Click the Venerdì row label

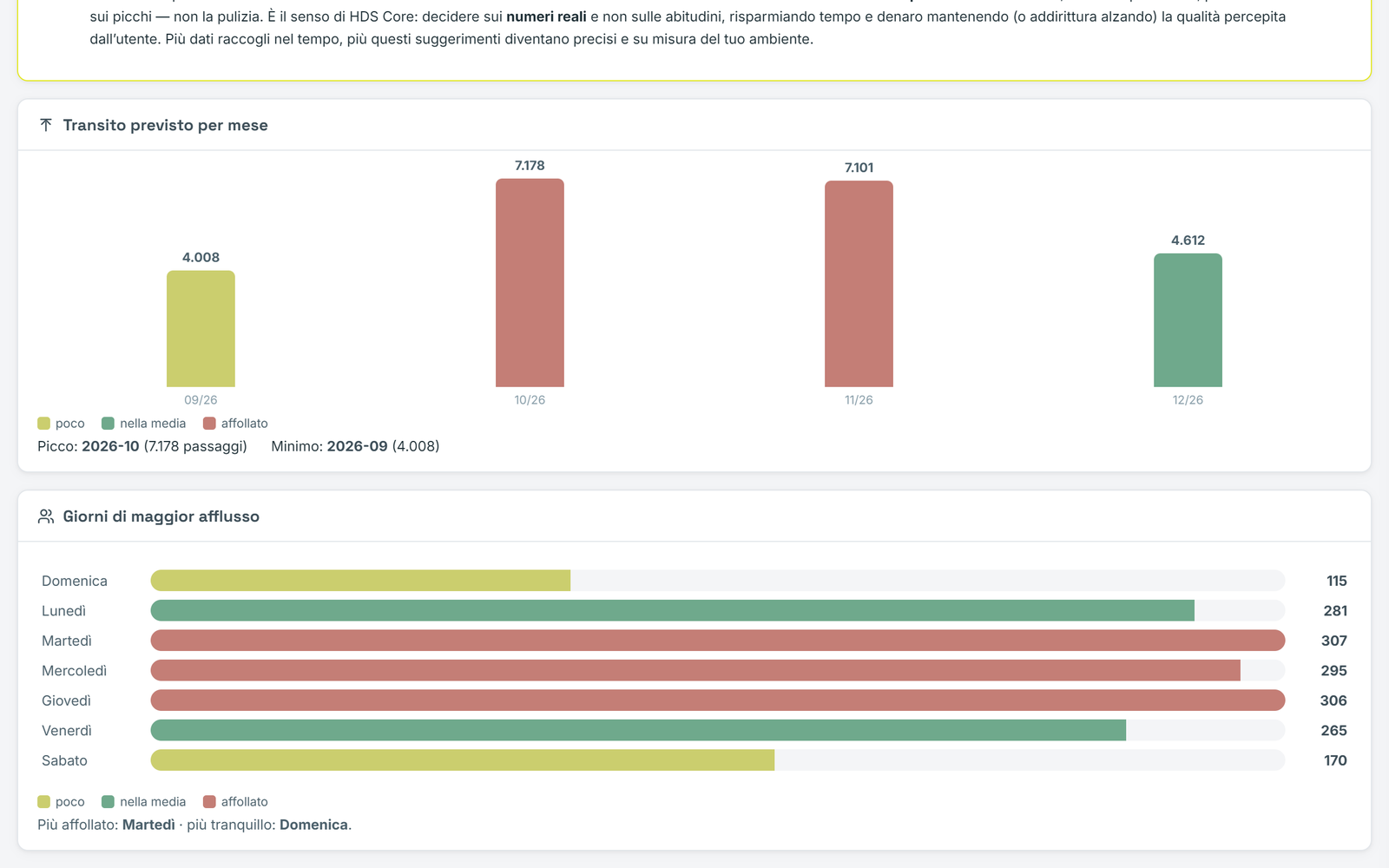[67, 731]
